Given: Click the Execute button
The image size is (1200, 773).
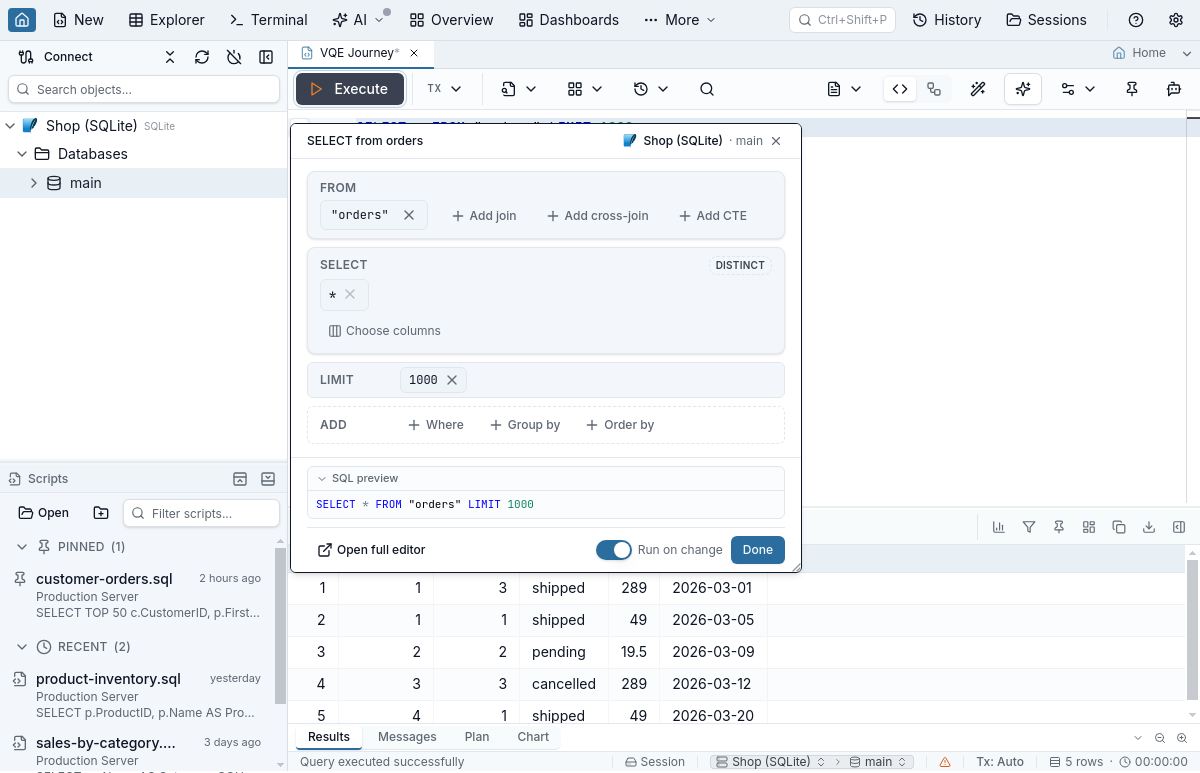Looking at the screenshot, I should coord(350,89).
